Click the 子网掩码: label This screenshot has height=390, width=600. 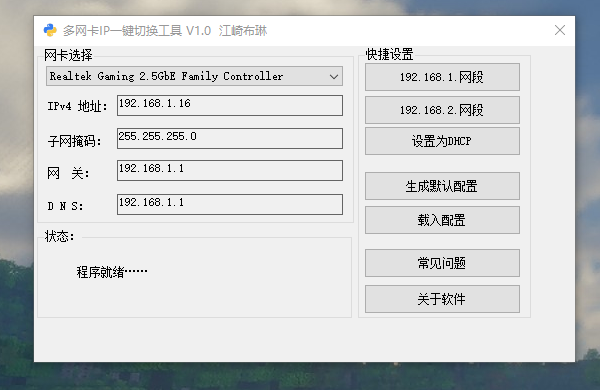click(75, 141)
